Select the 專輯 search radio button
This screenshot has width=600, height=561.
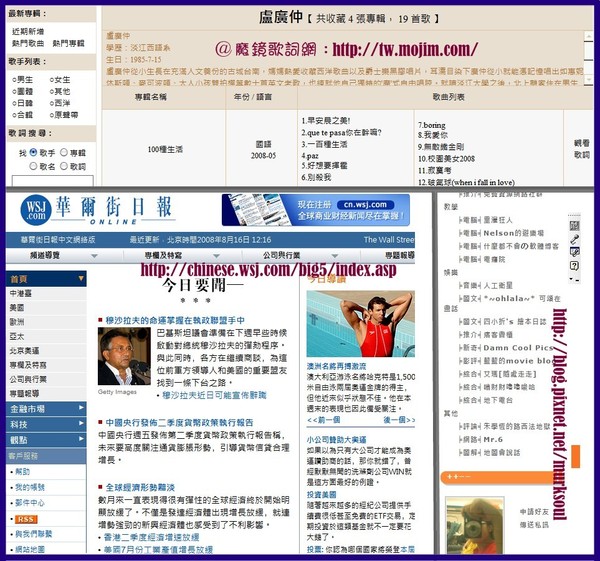pos(64,152)
